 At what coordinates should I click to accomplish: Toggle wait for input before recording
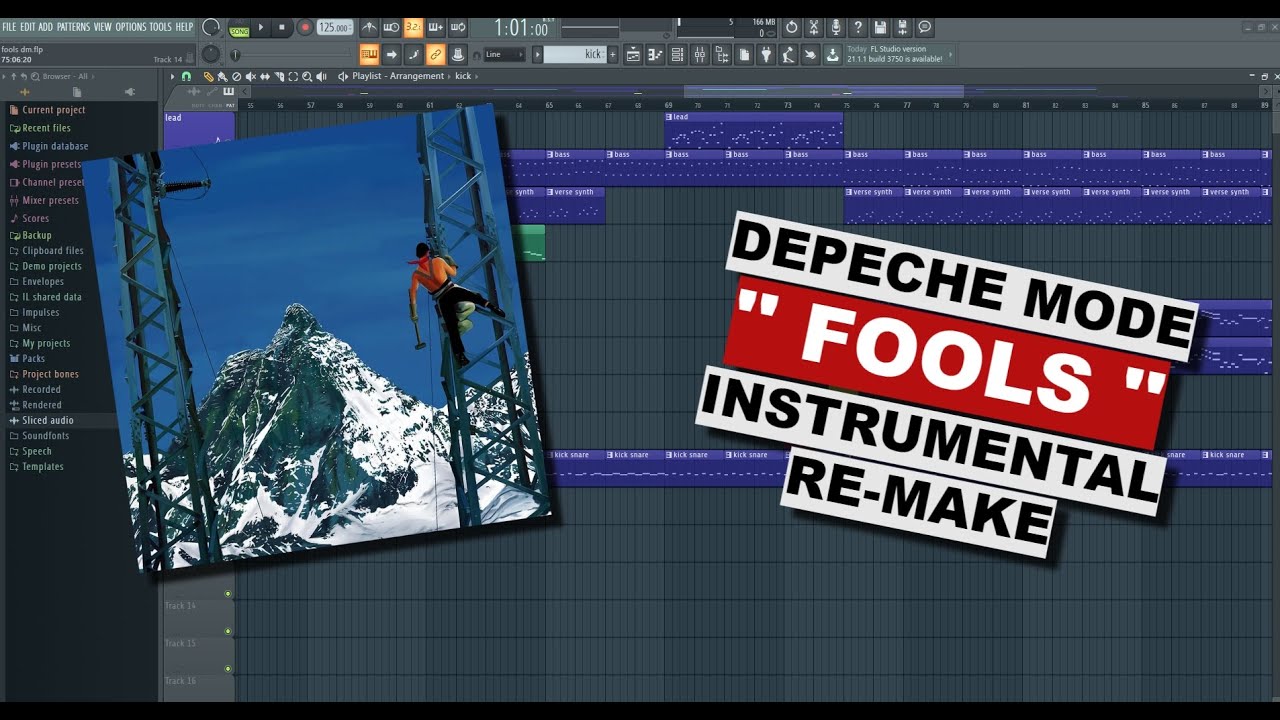(x=391, y=27)
